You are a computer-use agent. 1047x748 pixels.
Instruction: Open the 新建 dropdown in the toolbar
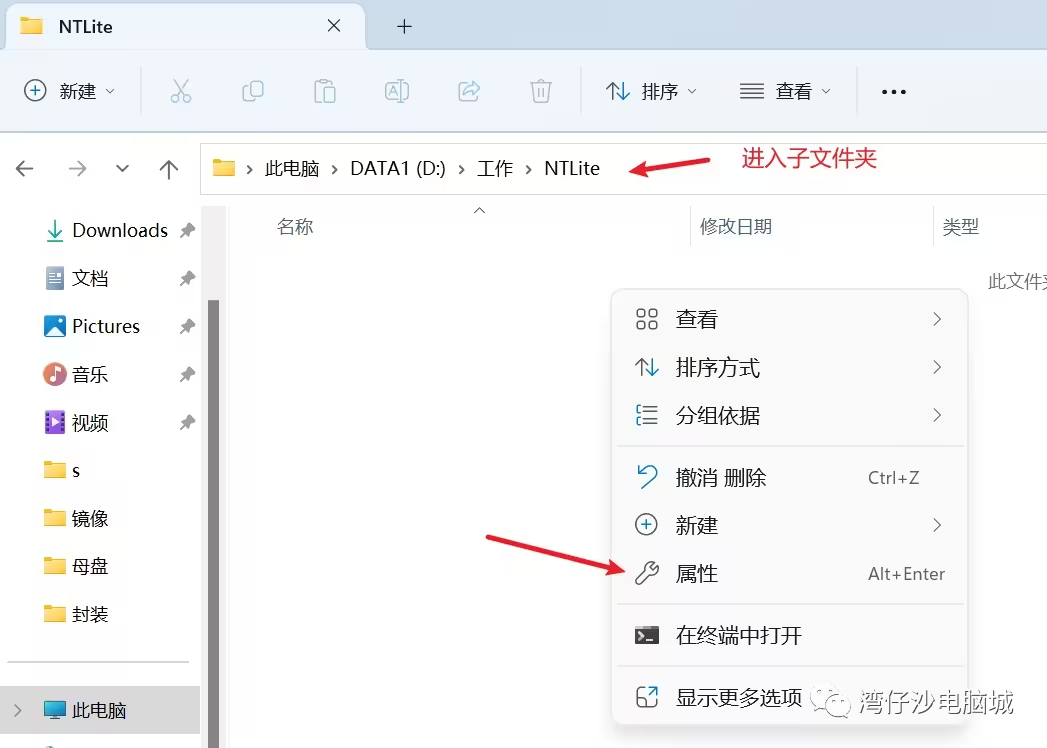tap(70, 91)
